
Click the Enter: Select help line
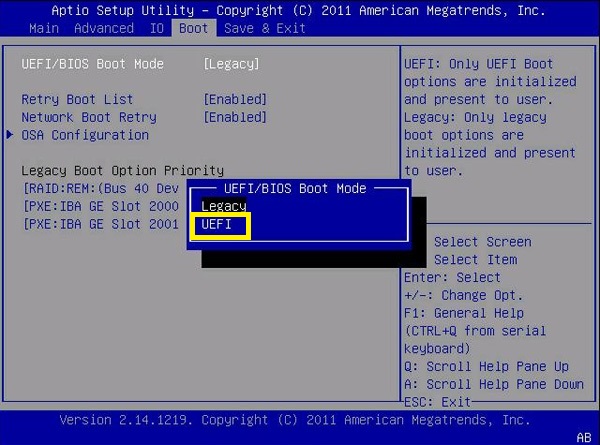[x=452, y=277]
